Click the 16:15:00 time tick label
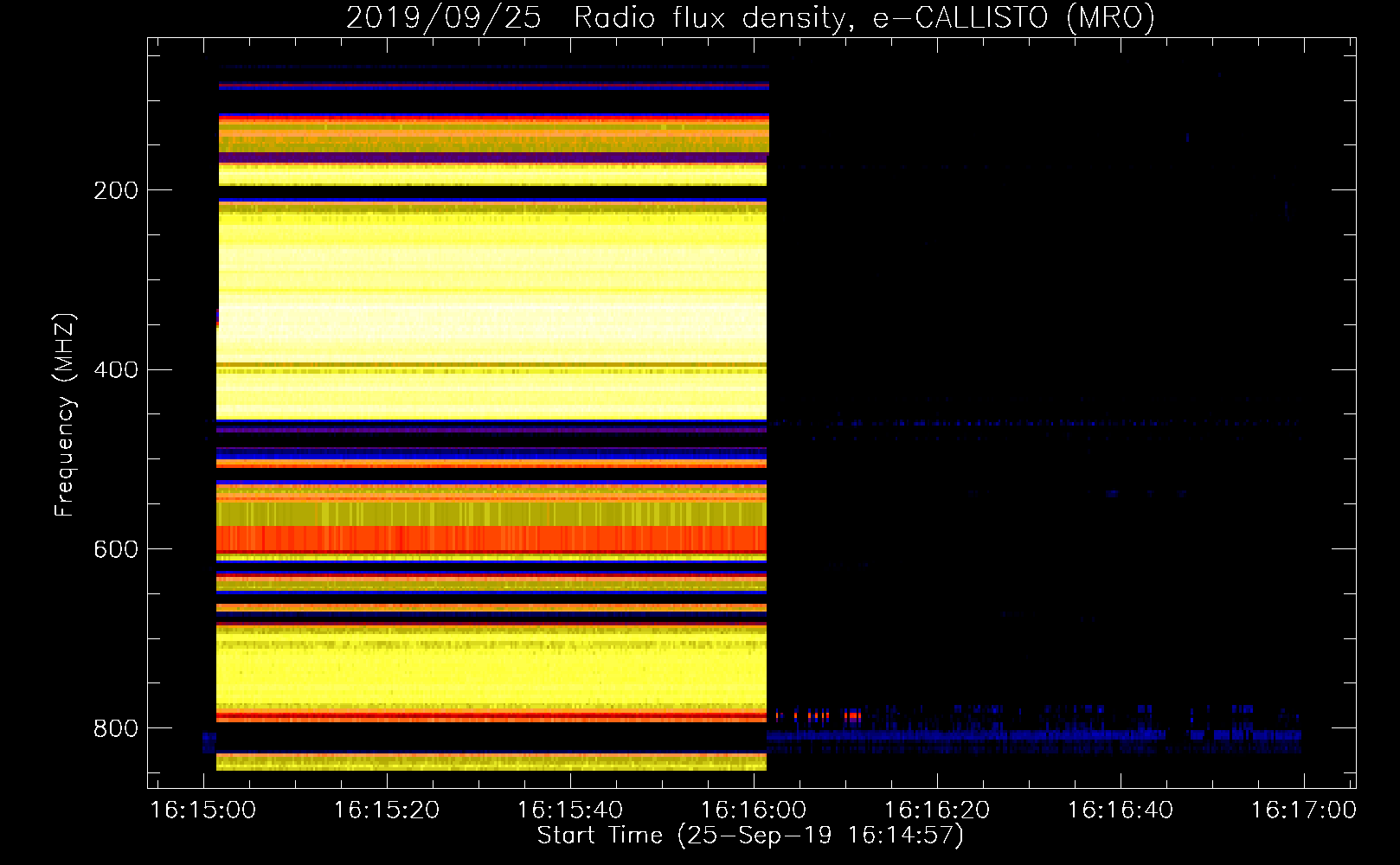 (203, 811)
